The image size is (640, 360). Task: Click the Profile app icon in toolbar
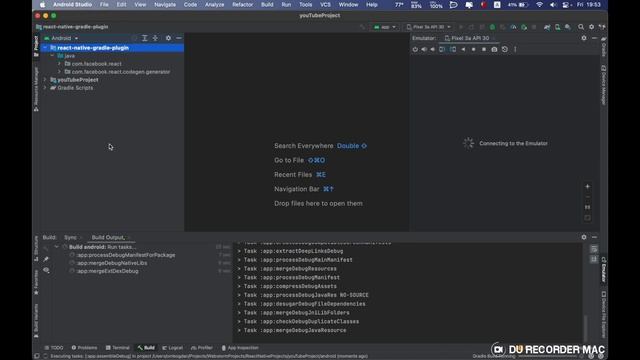click(x=513, y=27)
